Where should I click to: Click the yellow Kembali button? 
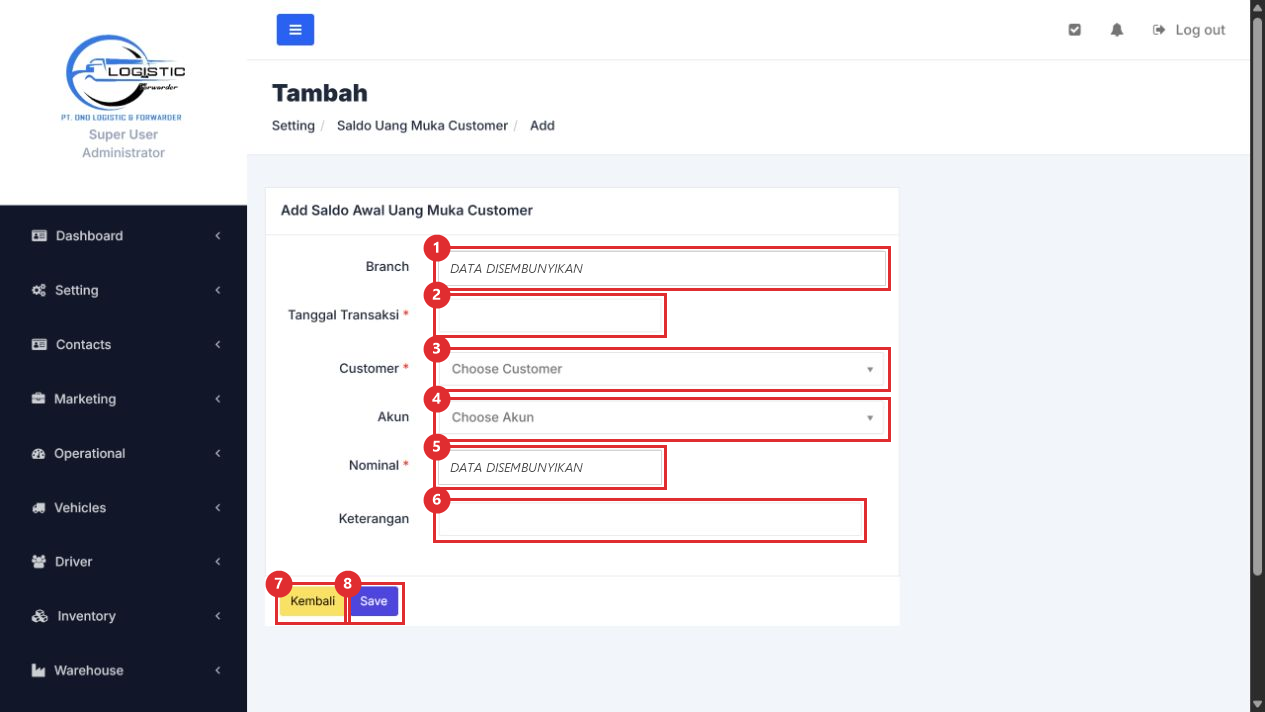[x=312, y=601]
